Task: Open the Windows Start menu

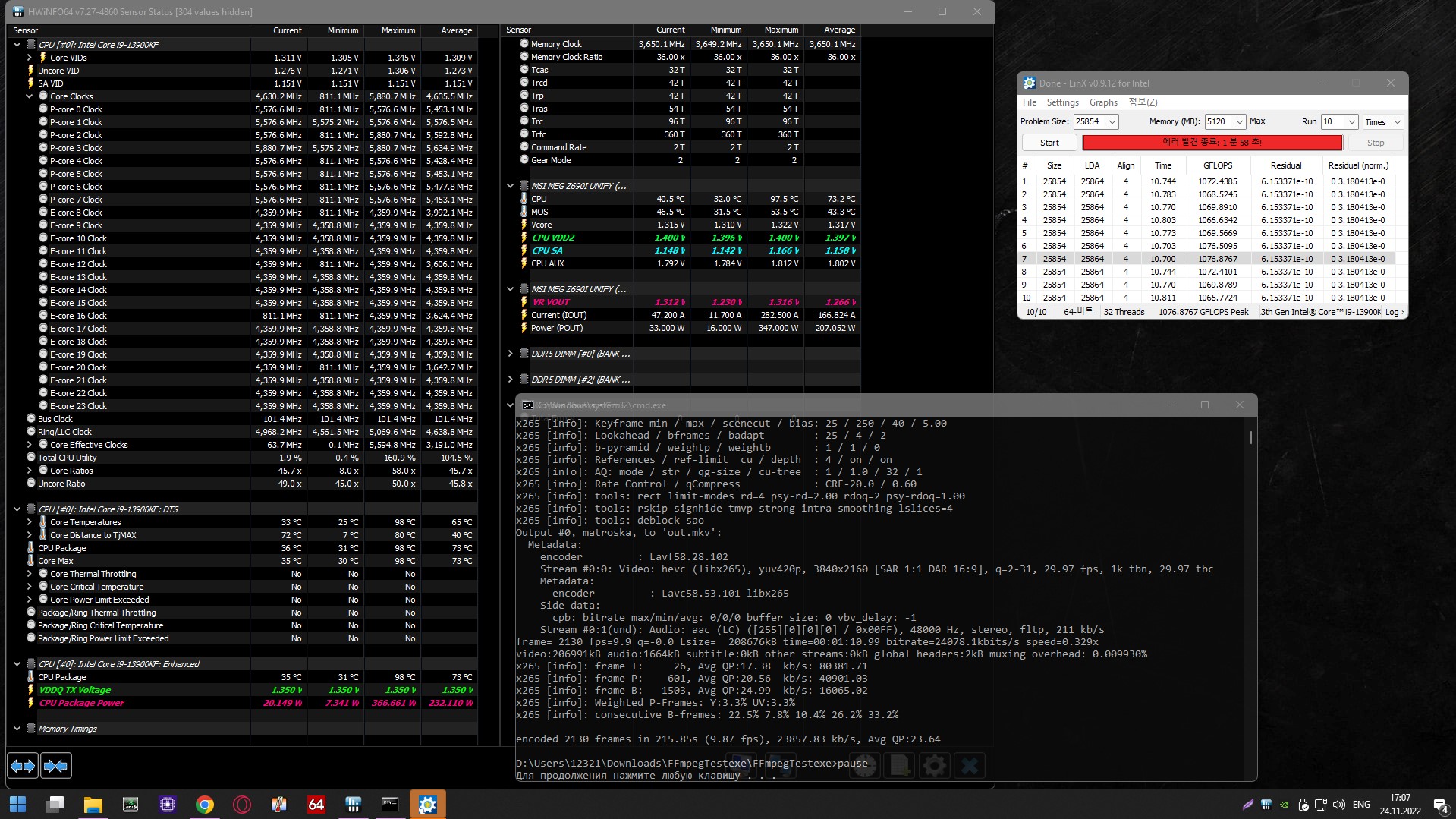Action: tap(17, 805)
